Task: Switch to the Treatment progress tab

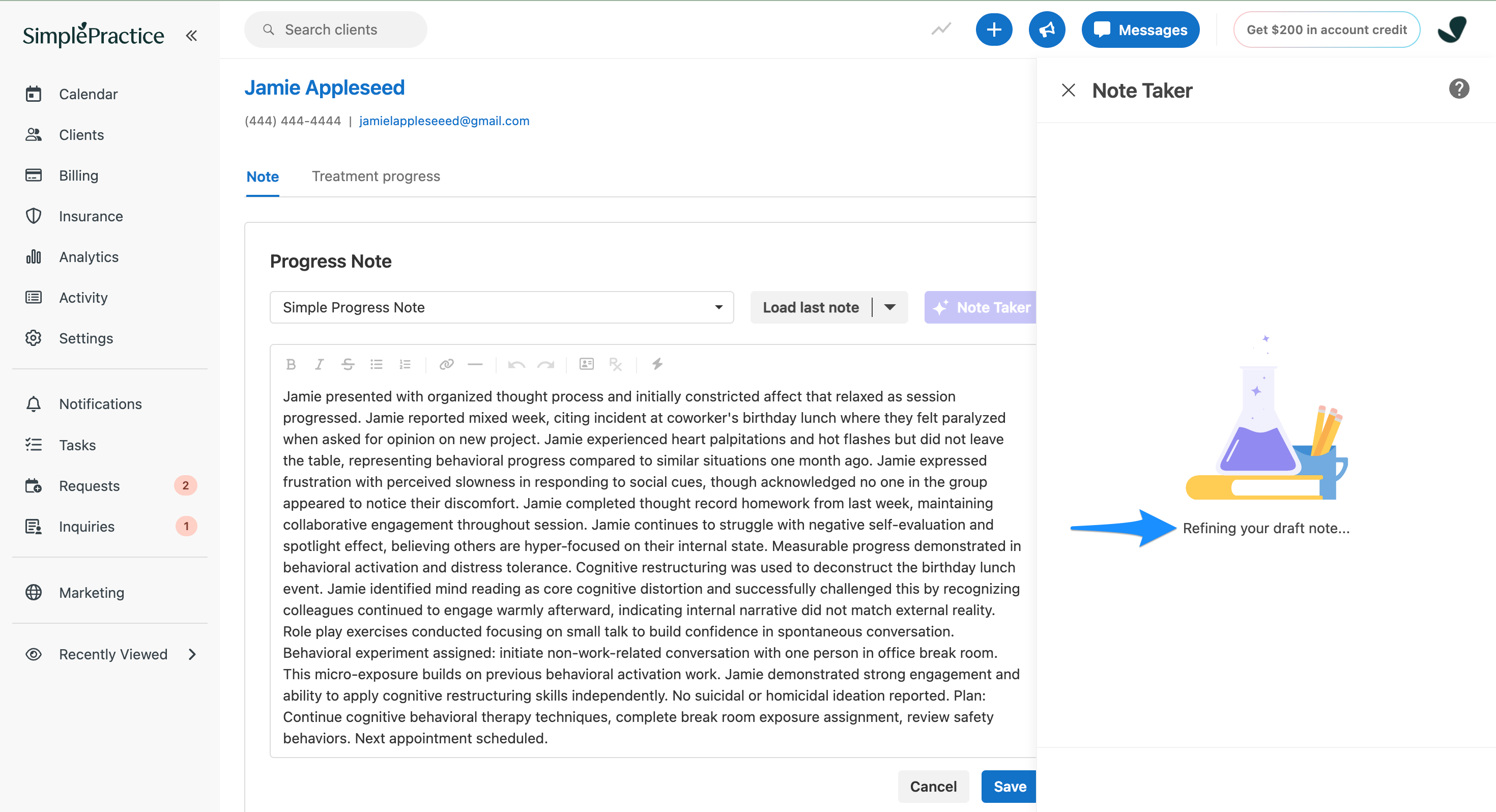Action: coord(376,176)
